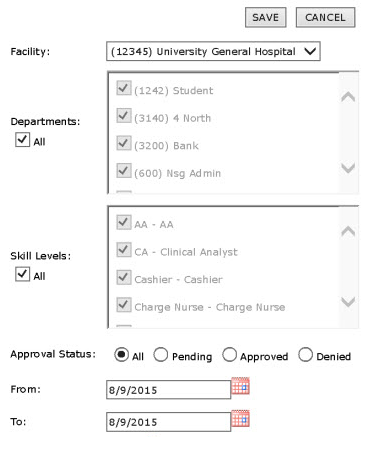Uncheck the Charge Nurse skill level

click(124, 305)
